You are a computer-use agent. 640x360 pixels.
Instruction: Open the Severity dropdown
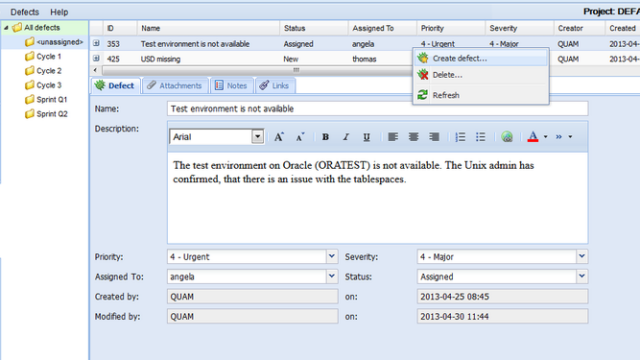pyautogui.click(x=582, y=256)
